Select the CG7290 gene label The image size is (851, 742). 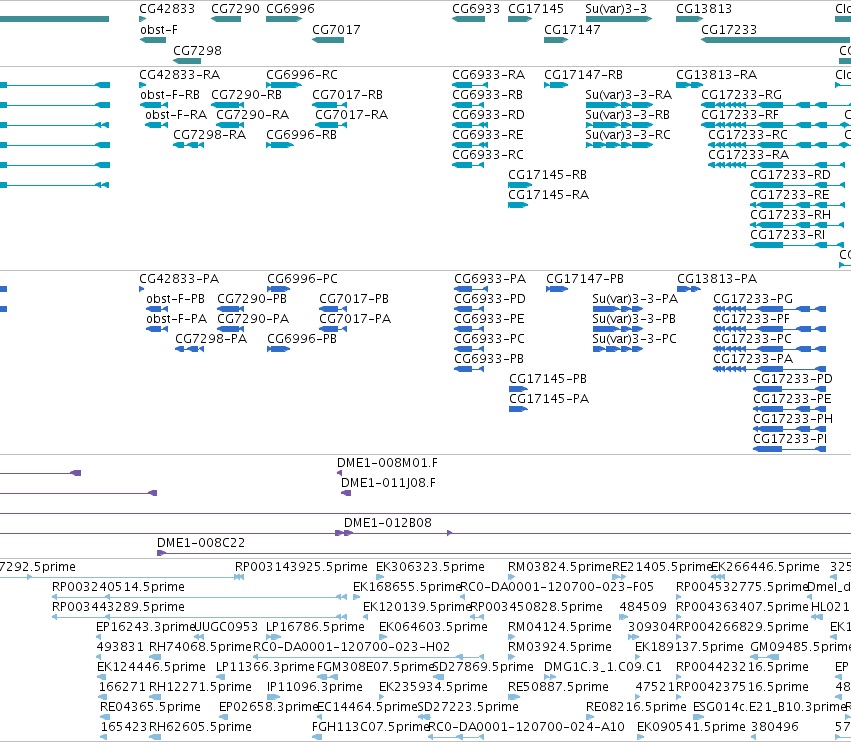(235, 9)
